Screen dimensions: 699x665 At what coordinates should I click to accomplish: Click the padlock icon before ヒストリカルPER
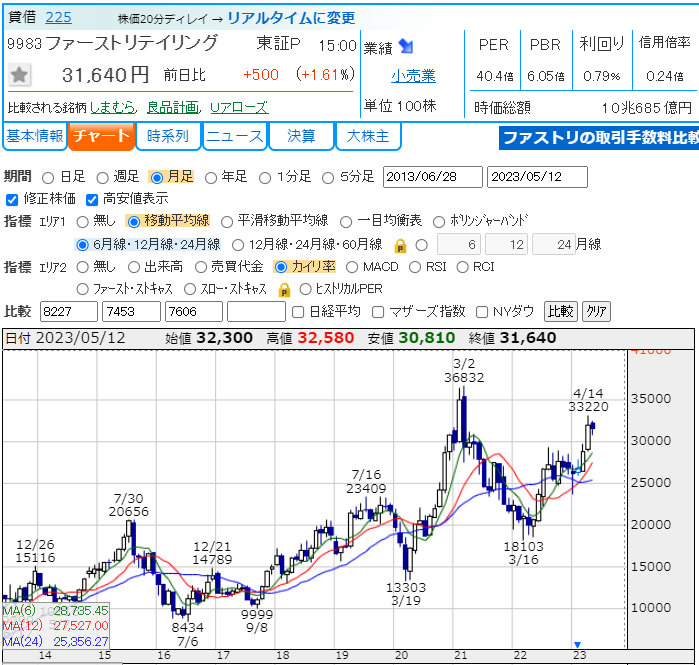click(284, 290)
